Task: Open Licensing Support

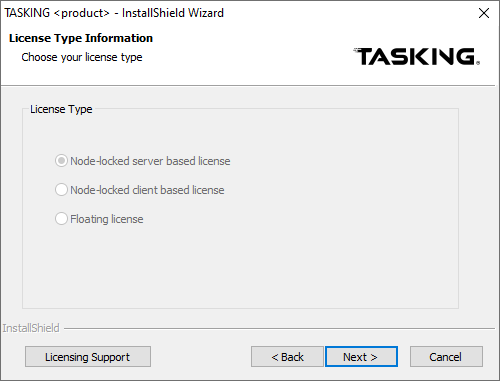Action: [x=88, y=357]
